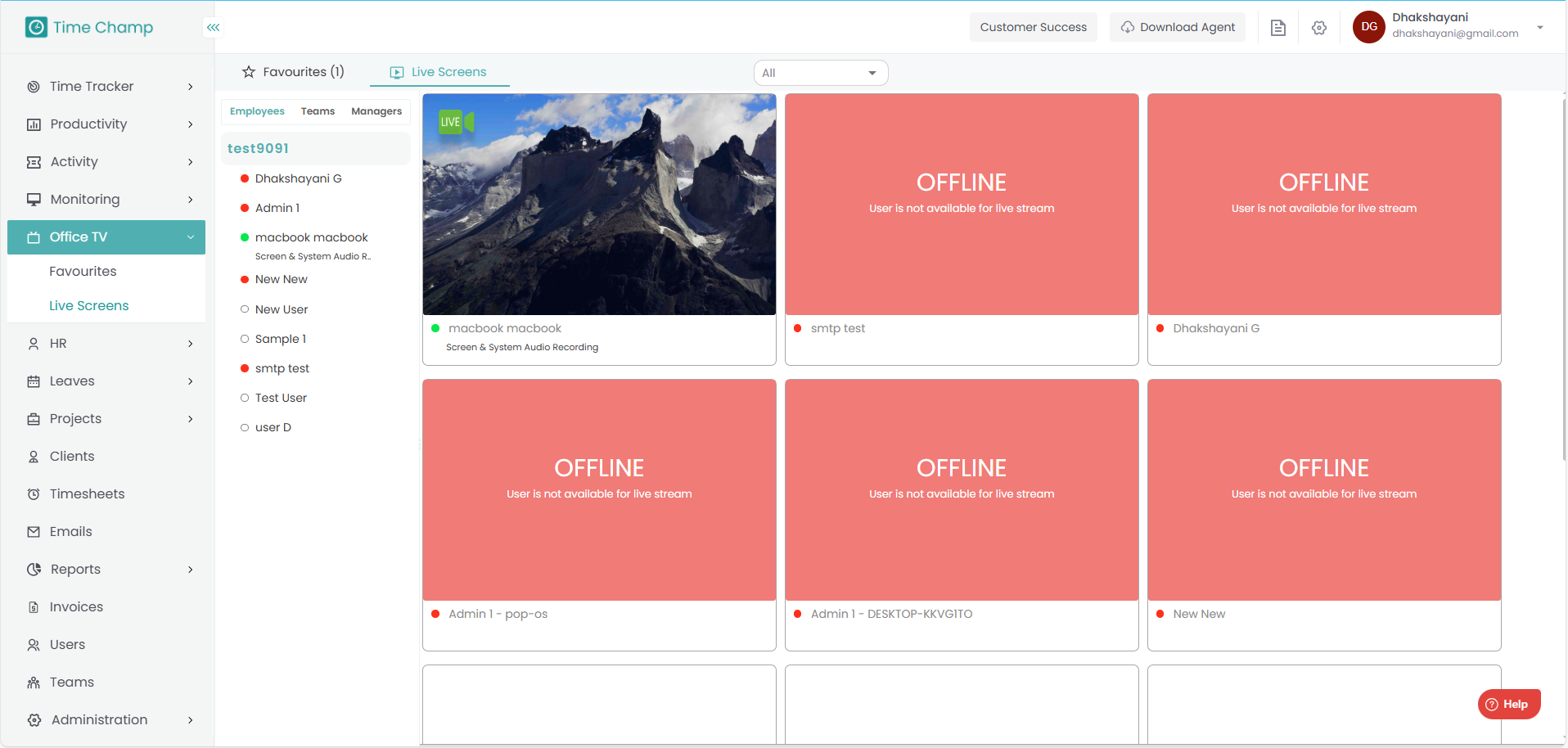
Task: Click the Productivity chart icon
Action: (x=34, y=124)
